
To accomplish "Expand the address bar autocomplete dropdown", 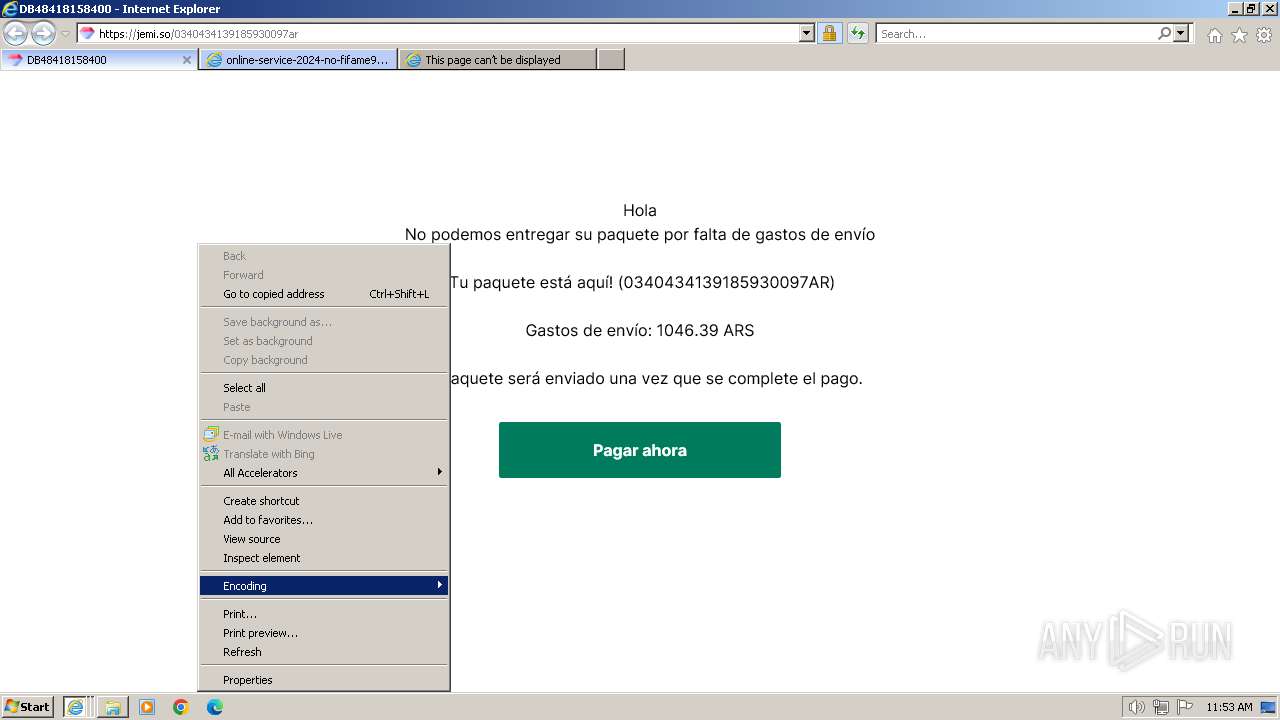I will pyautogui.click(x=807, y=33).
